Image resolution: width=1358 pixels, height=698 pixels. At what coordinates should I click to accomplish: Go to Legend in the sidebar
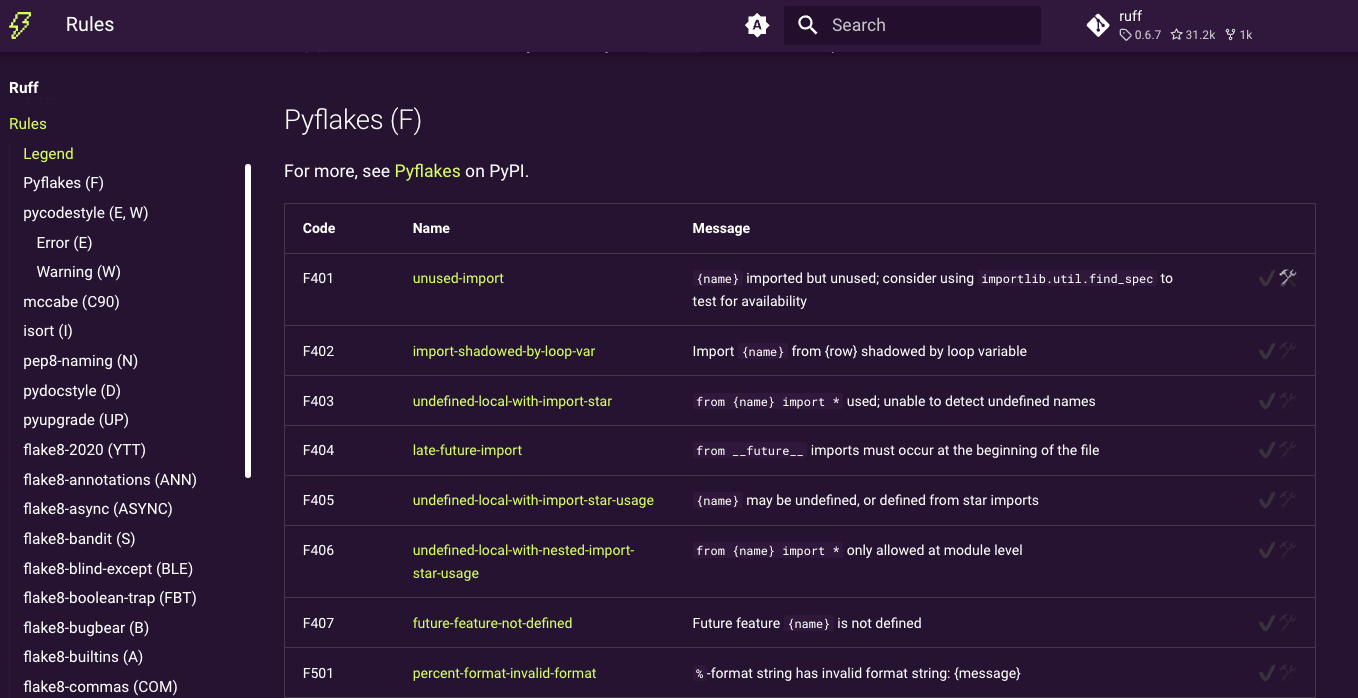pos(48,154)
